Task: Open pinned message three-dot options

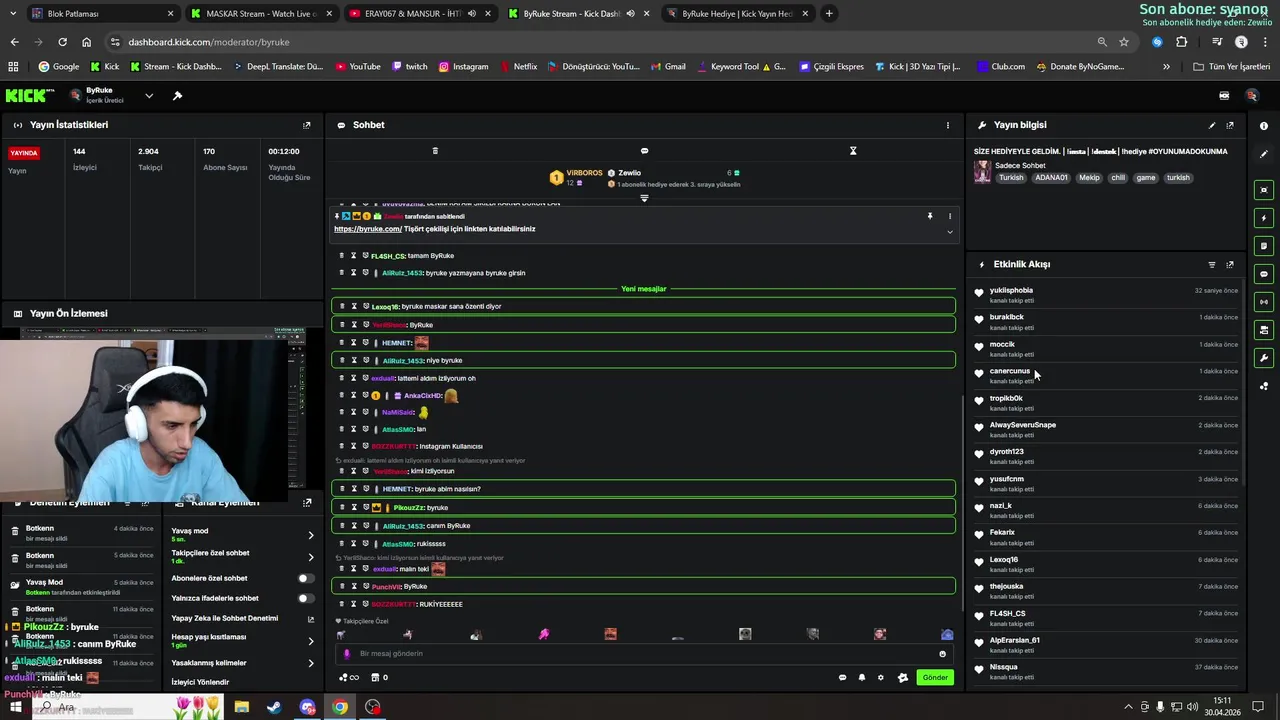Action: point(950,216)
